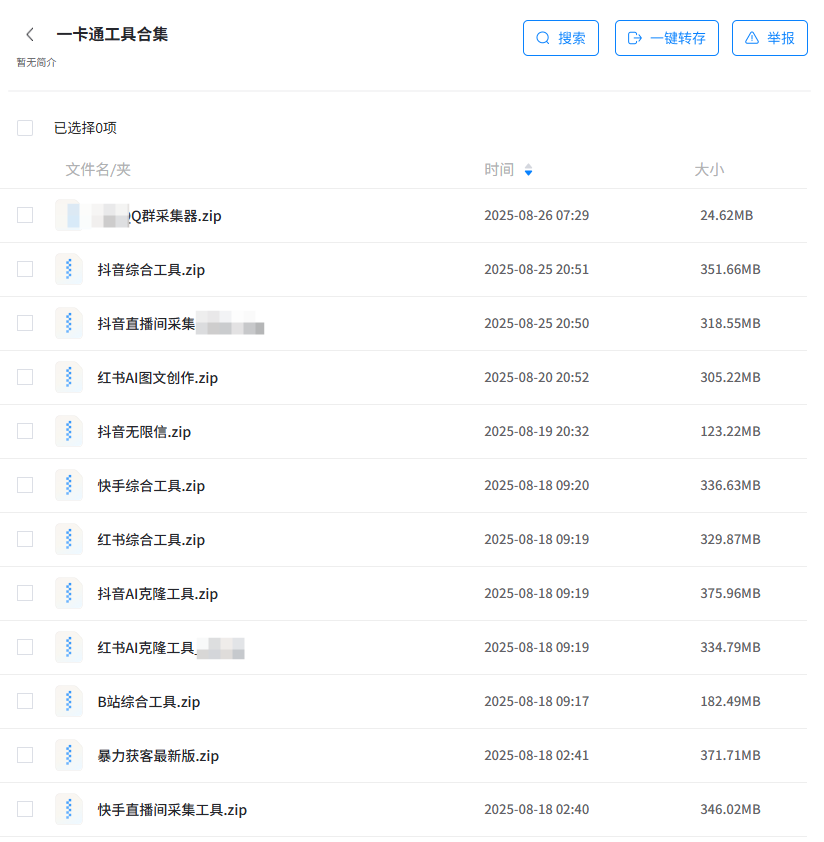Click the 大小 column header
Viewport: 824px width, 842px height.
(709, 170)
